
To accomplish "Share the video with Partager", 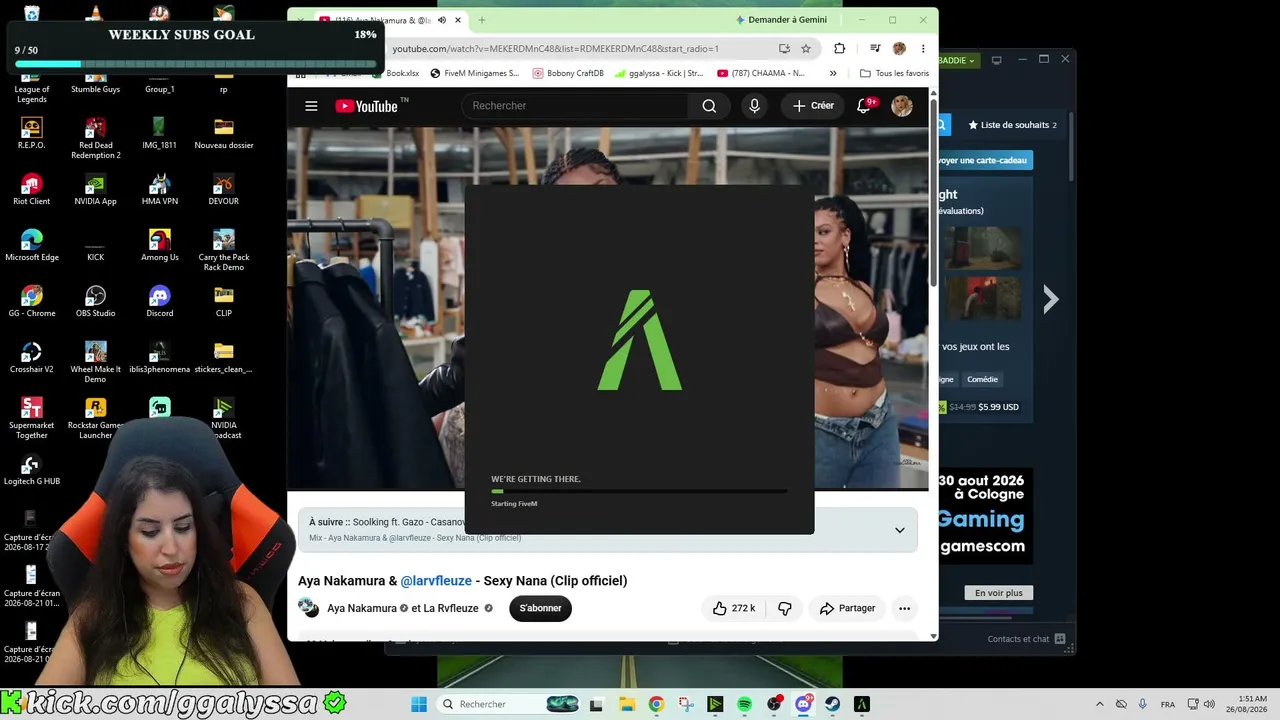I will (847, 608).
